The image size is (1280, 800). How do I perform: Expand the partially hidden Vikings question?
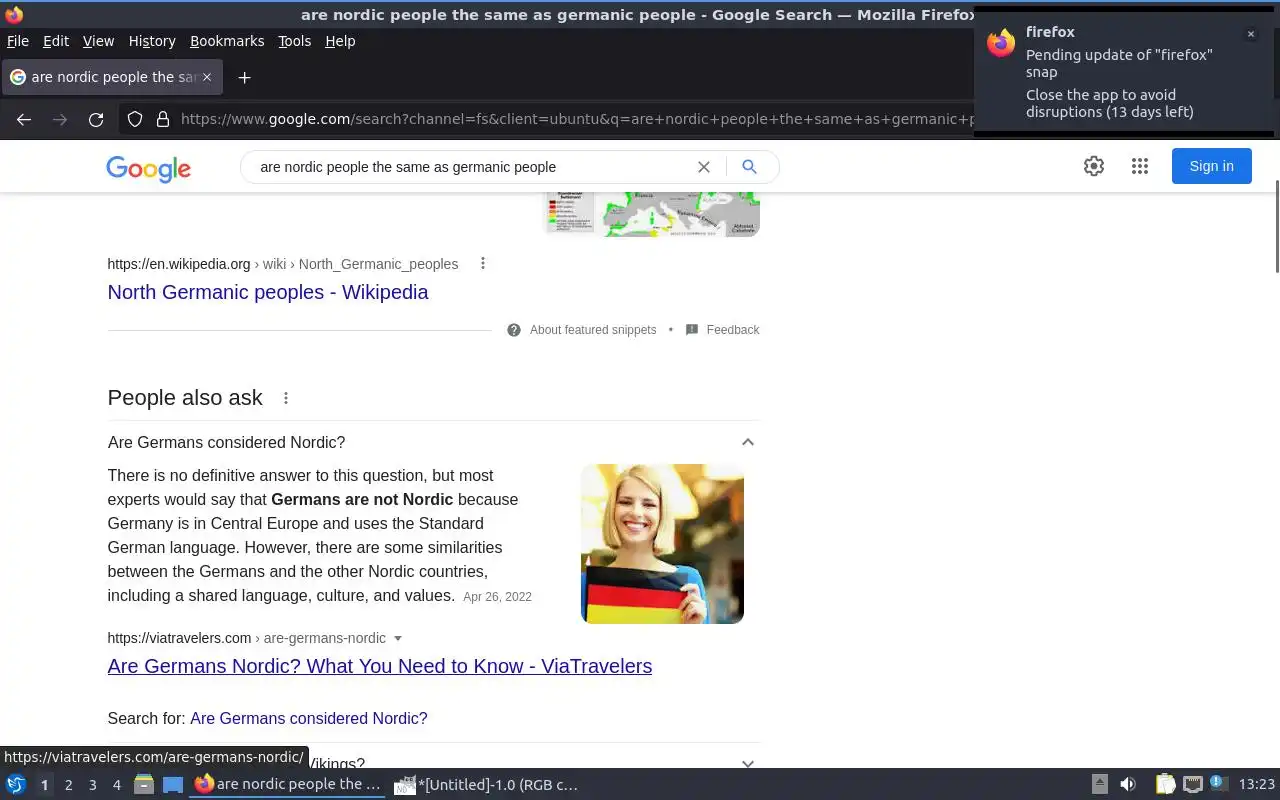click(747, 763)
